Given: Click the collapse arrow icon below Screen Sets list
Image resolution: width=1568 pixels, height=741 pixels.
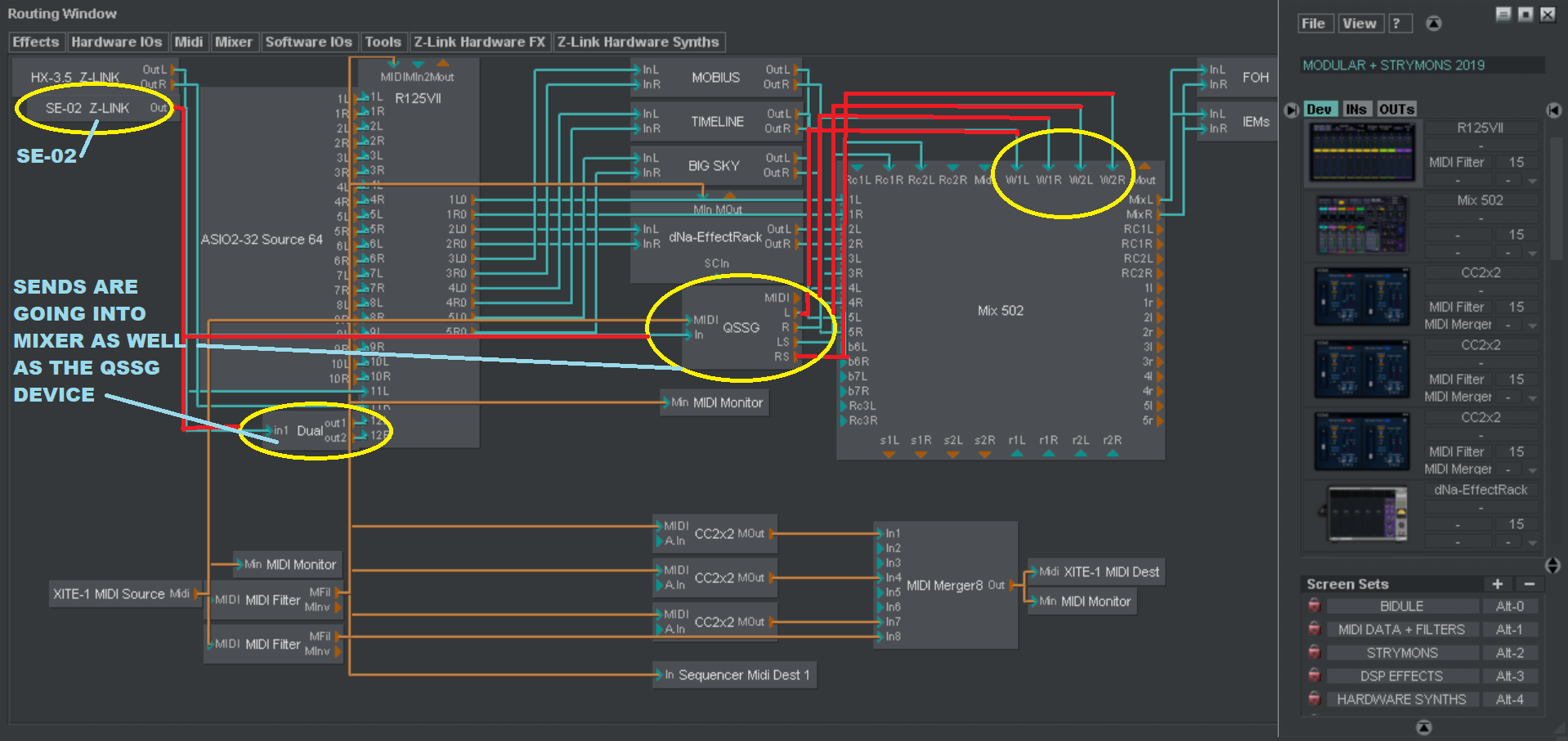Looking at the screenshot, I should (x=1423, y=727).
